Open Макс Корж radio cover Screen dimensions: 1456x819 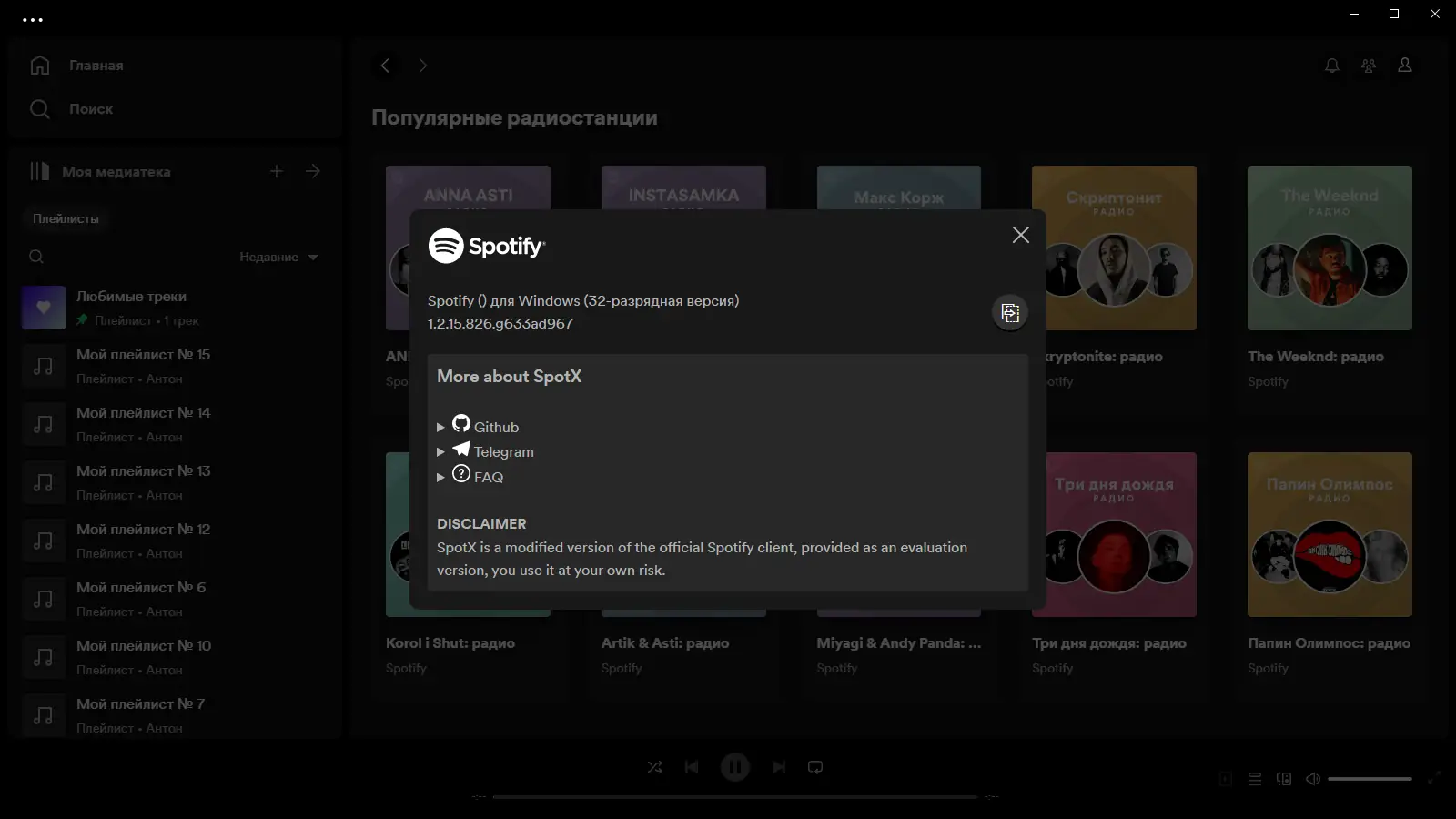tap(899, 187)
